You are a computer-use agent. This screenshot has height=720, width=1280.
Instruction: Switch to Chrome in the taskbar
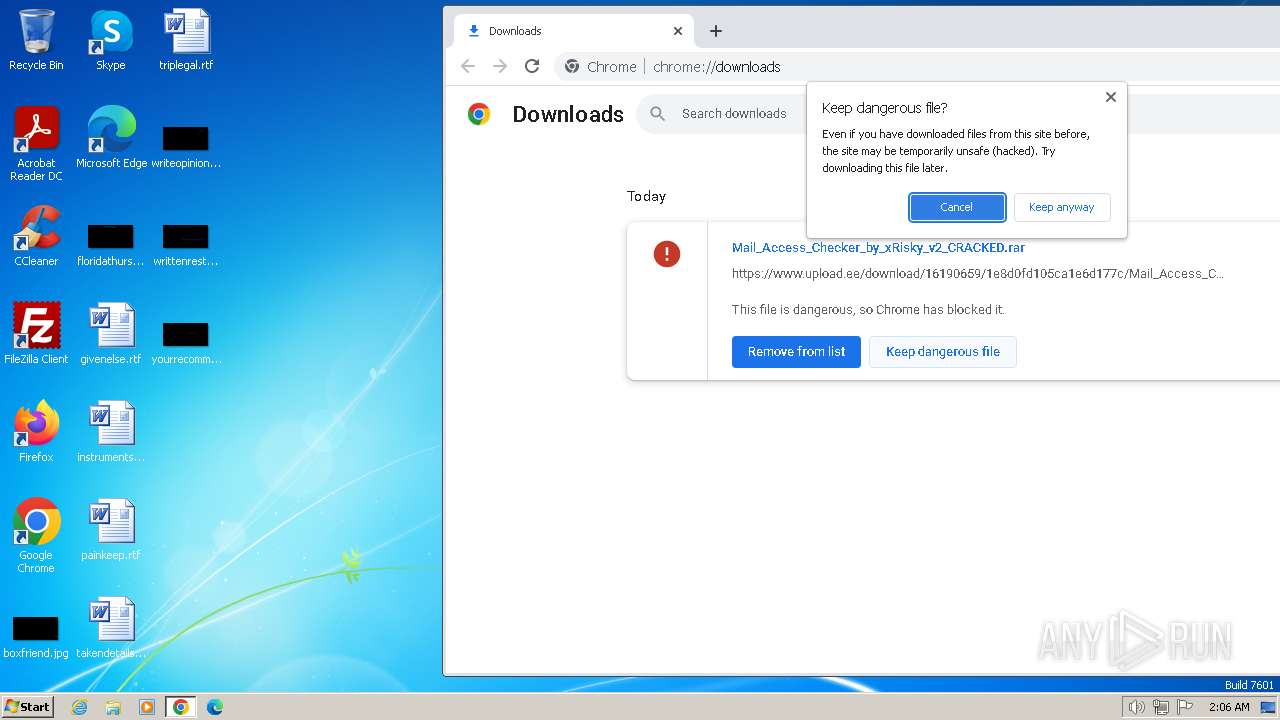click(x=181, y=707)
